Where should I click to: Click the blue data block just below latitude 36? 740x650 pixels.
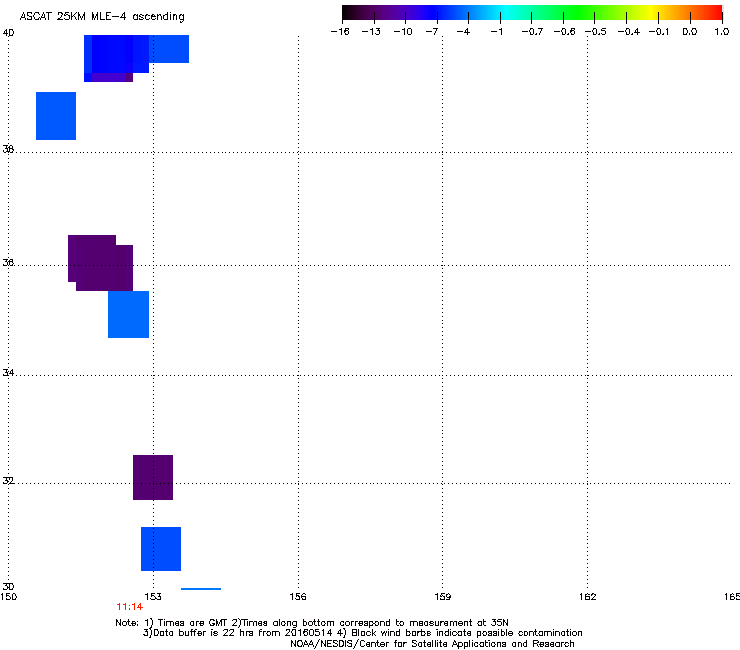[x=128, y=314]
